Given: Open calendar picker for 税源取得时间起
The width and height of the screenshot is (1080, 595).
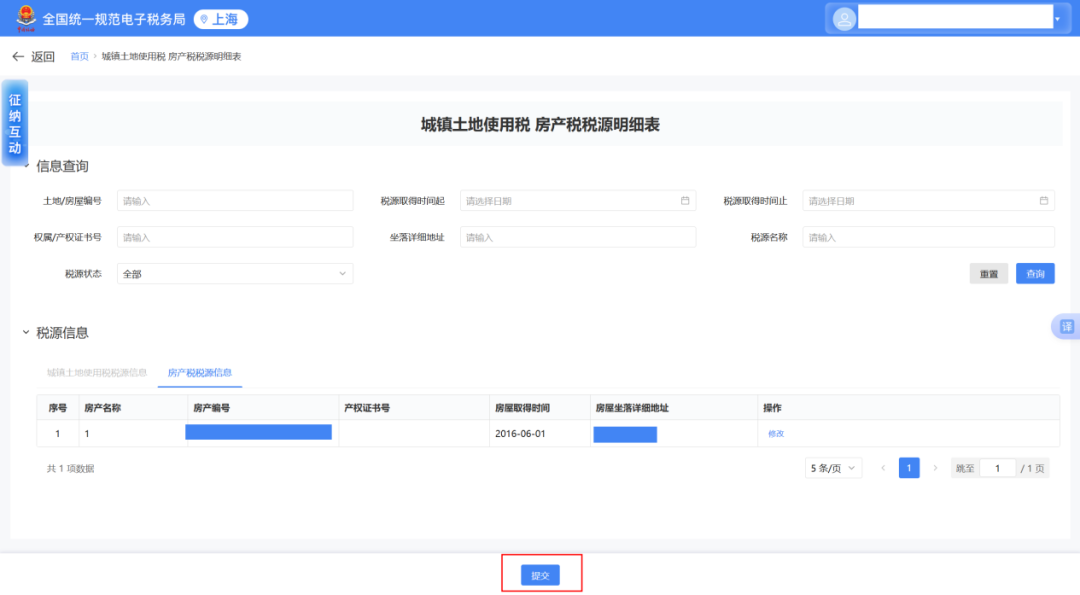Looking at the screenshot, I should click(685, 200).
